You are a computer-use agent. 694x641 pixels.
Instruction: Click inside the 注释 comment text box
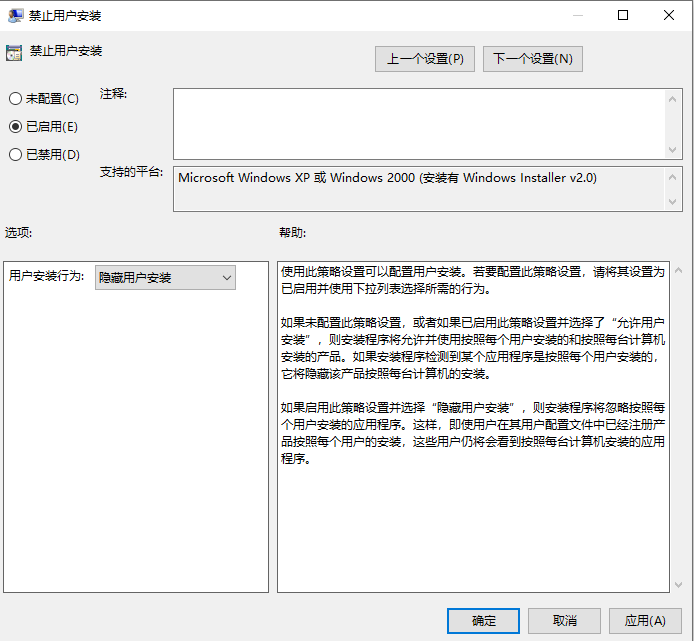(419, 123)
